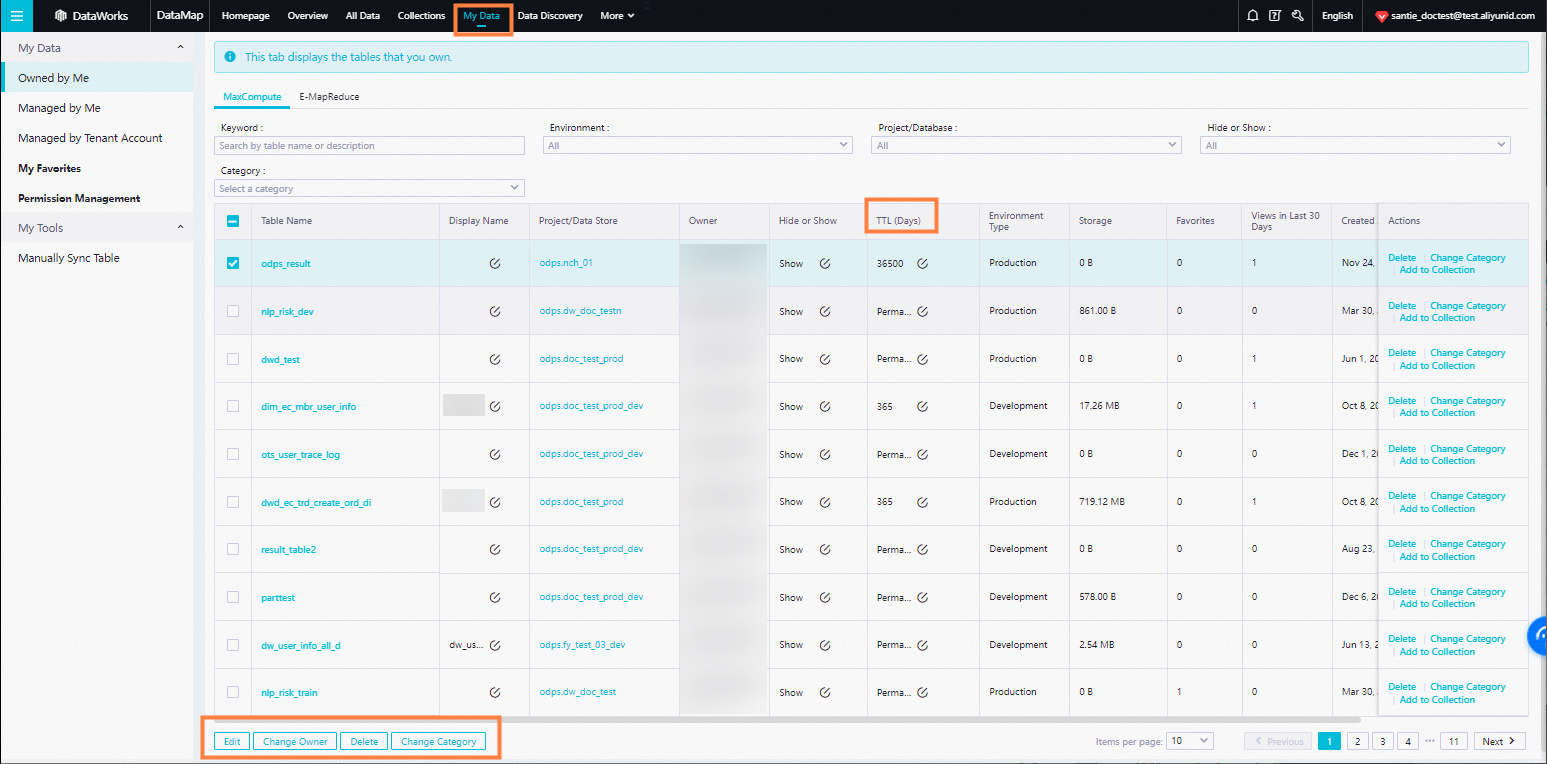Edit TTL for nlp_risk_dev row
Viewport: 1547px width, 764px height.
(923, 311)
